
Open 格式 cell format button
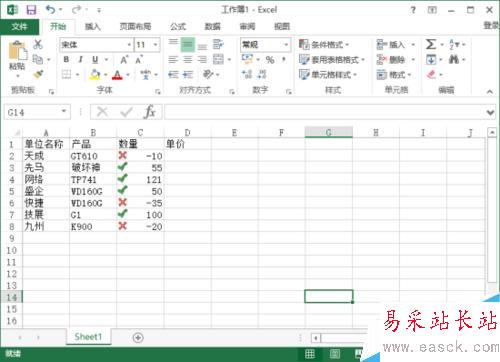[394, 74]
